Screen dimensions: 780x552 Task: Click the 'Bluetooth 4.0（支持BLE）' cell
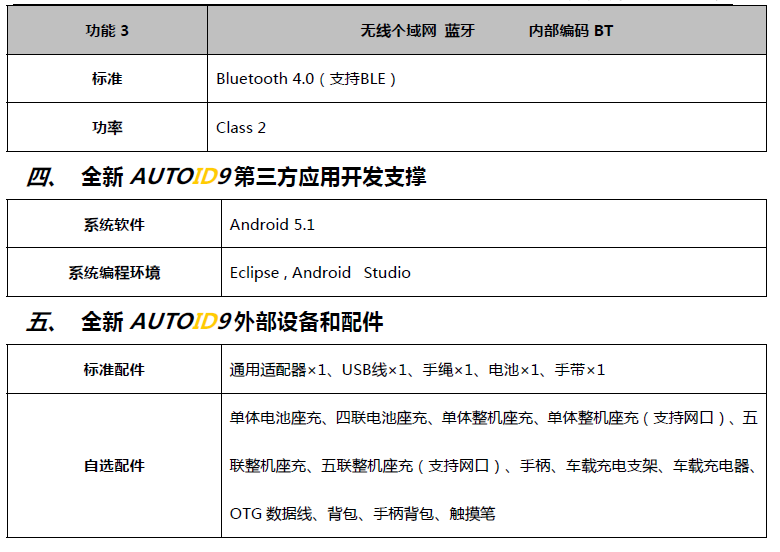(487, 79)
